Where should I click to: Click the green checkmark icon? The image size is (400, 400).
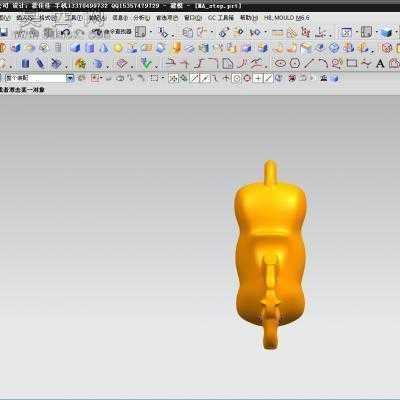tap(145, 63)
